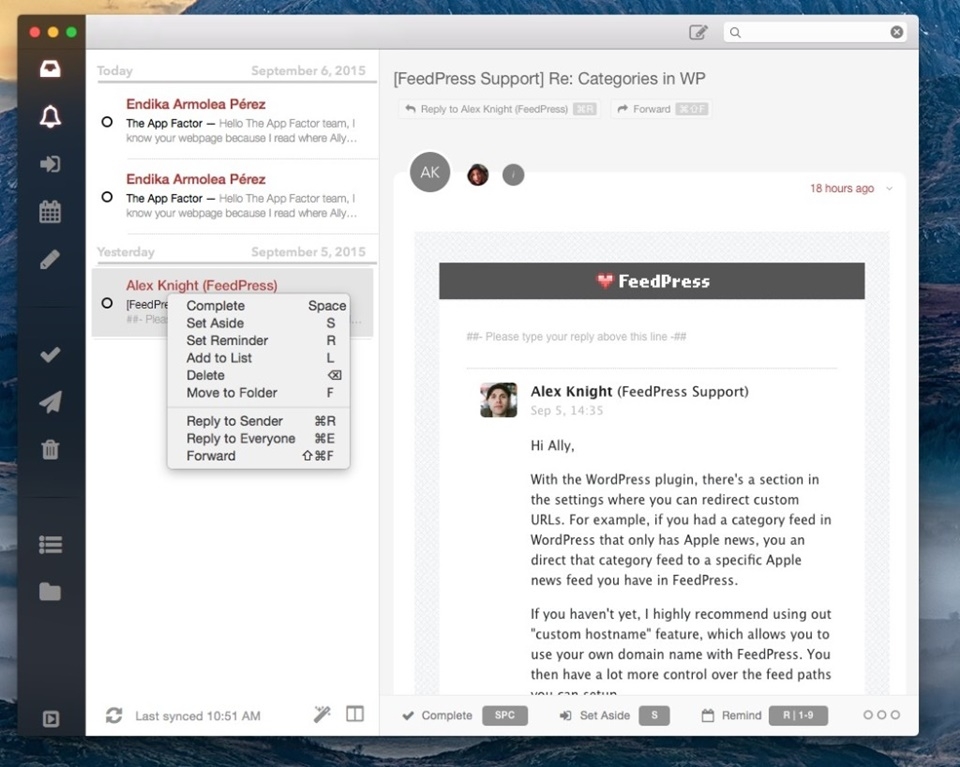Open the Completed checkmark icon in sidebar
The height and width of the screenshot is (767, 960).
(x=50, y=354)
